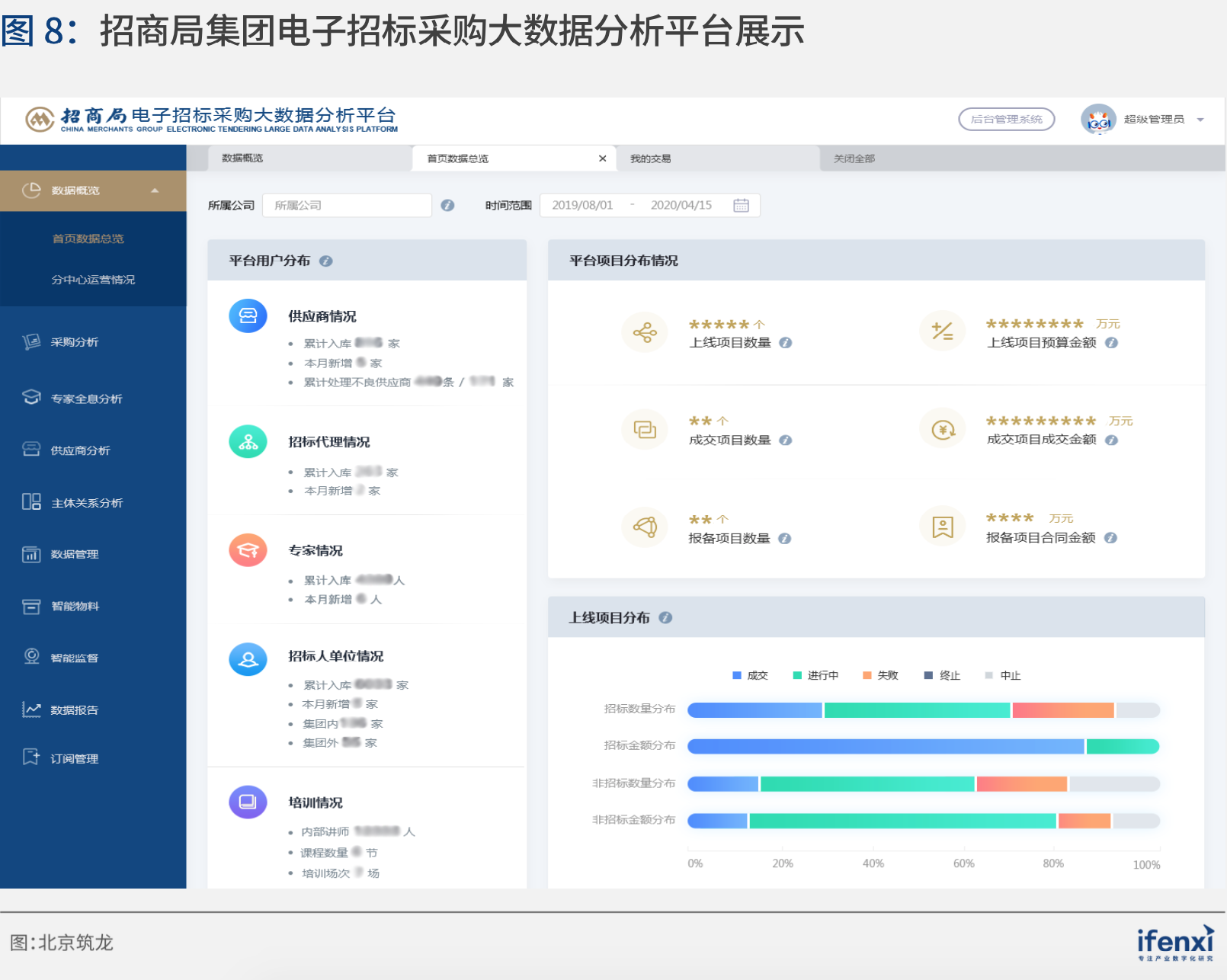Select 首页数据总览 in the sidebar
This screenshot has width=1227, height=980.
tap(88, 239)
